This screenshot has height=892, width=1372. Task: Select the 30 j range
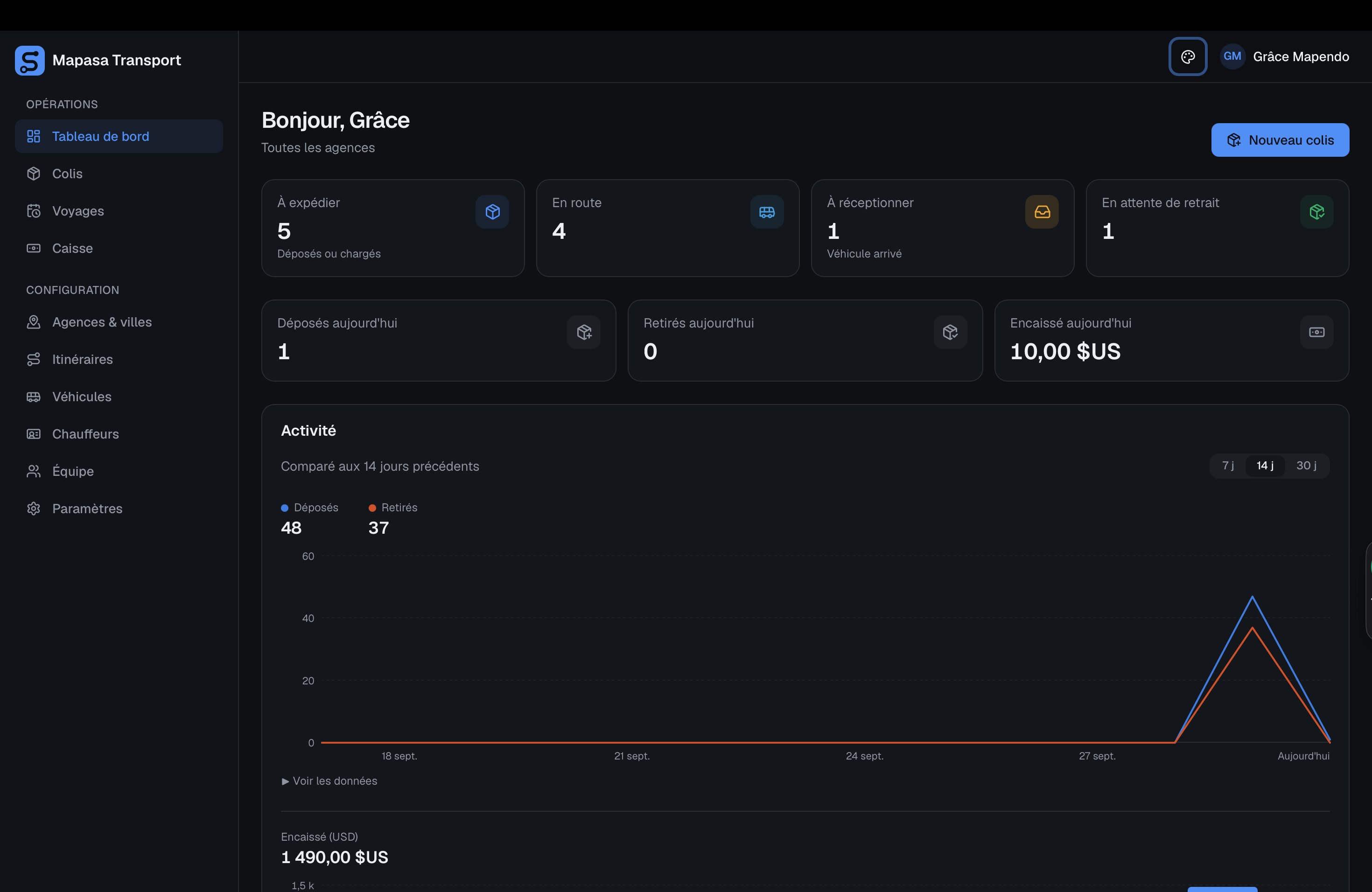pos(1306,466)
